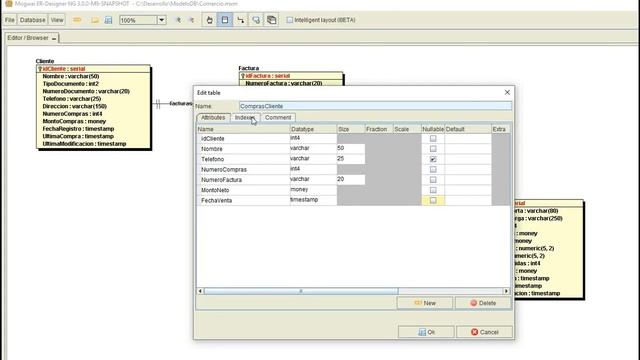Select the Entity tool in toolbar

[x=225, y=20]
